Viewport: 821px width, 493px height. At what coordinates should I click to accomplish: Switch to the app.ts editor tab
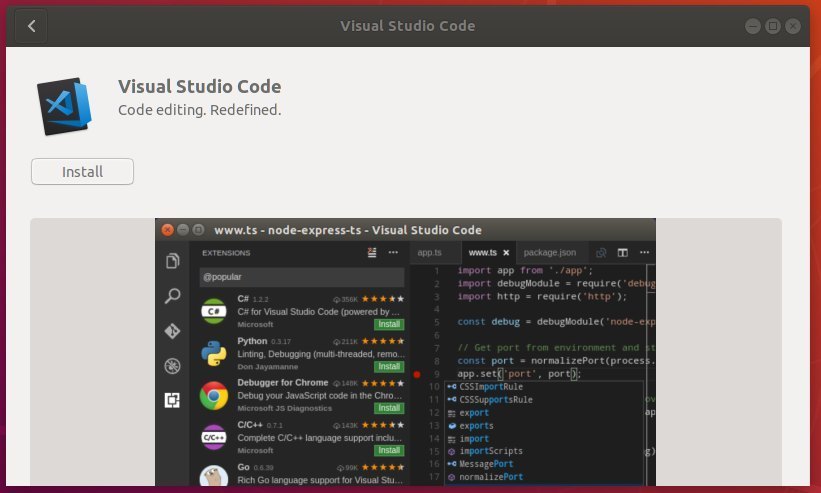coord(429,252)
